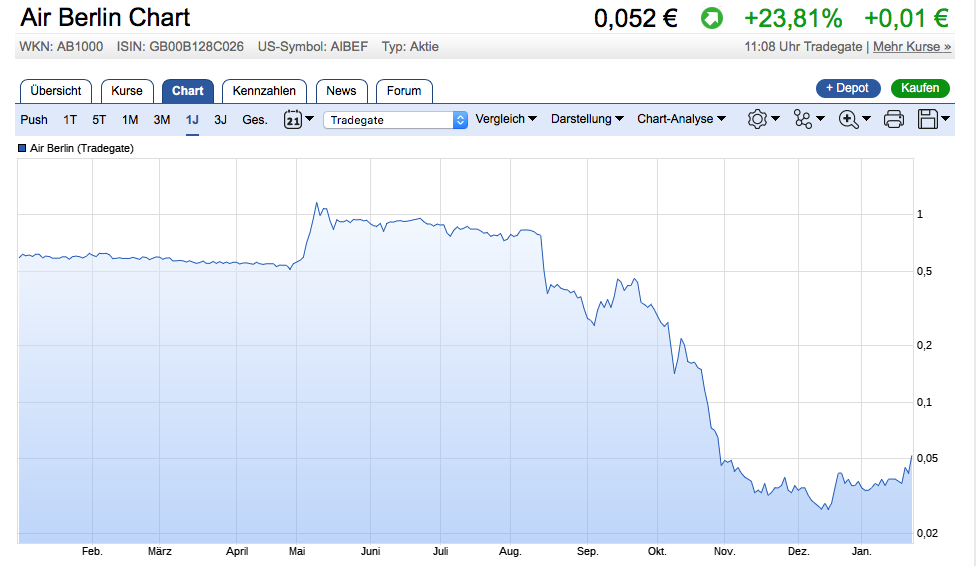Click the zoom magnifier icon
The image size is (976, 566).
pos(848,119)
